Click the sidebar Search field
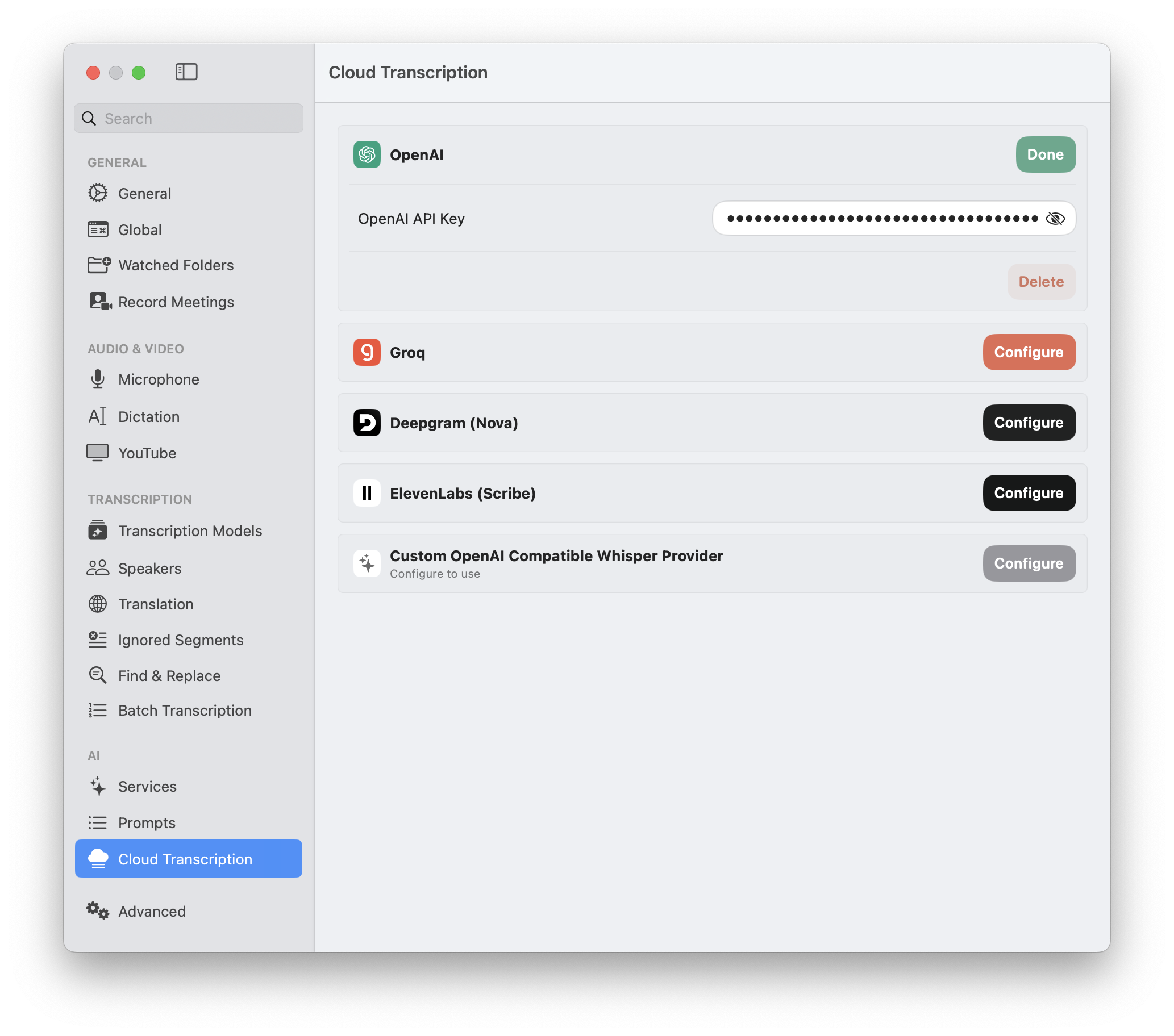1174x1036 pixels. 189,118
